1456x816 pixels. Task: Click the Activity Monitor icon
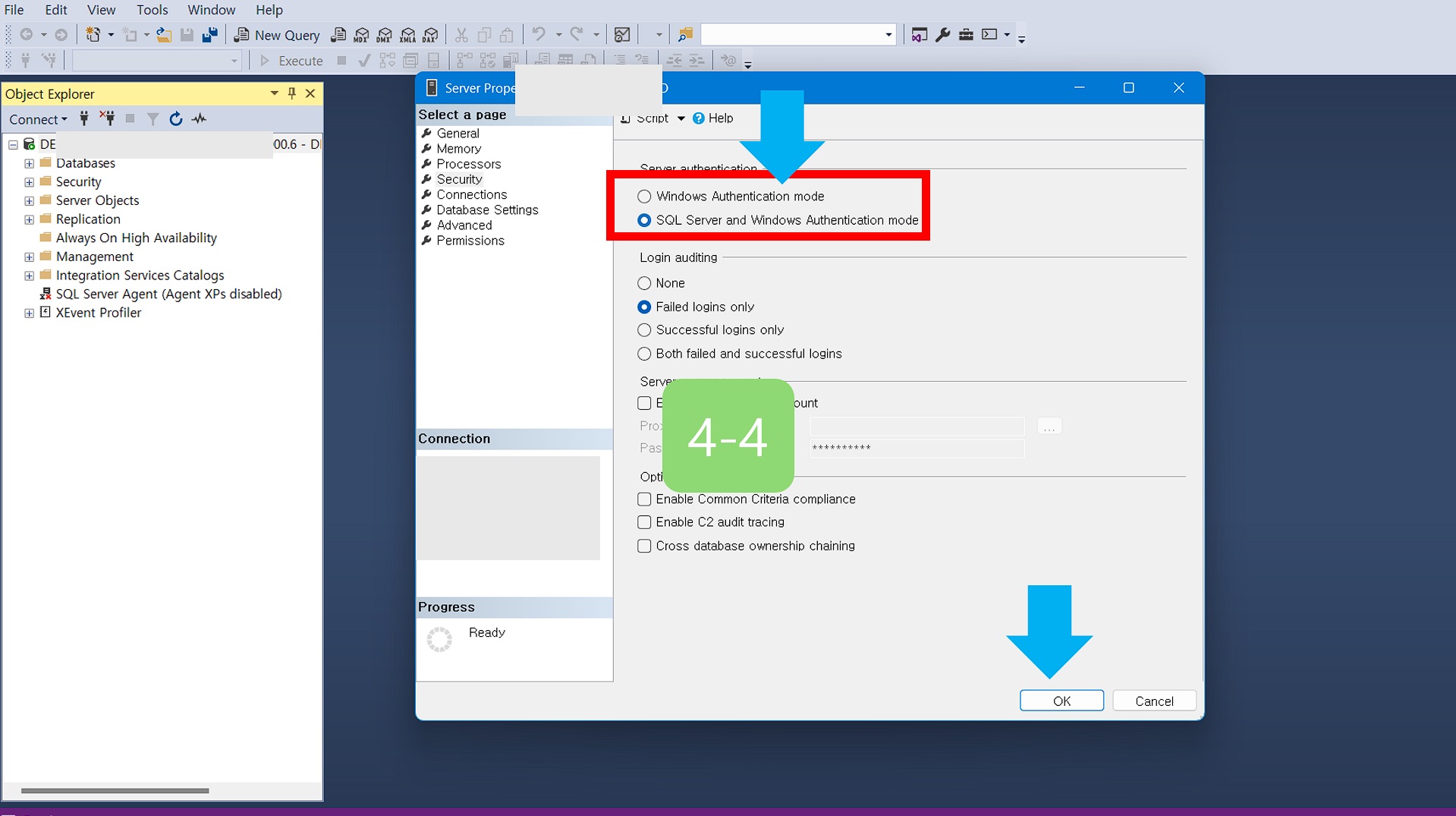click(622, 35)
